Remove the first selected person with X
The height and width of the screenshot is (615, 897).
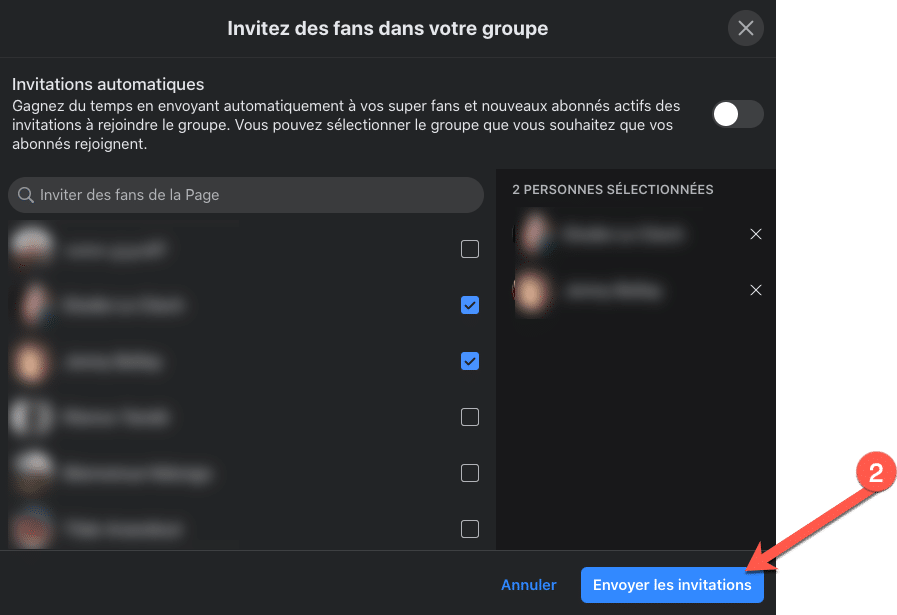point(756,234)
